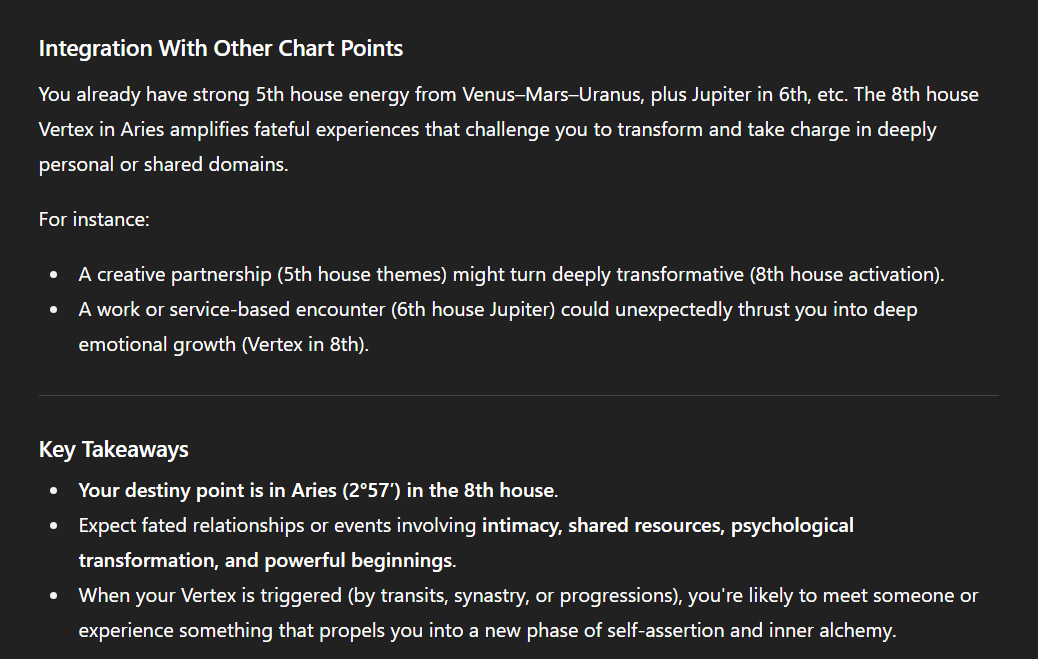Click the bold "intimacy, shared resources, psychological" text
1038x659 pixels.
coord(667,525)
